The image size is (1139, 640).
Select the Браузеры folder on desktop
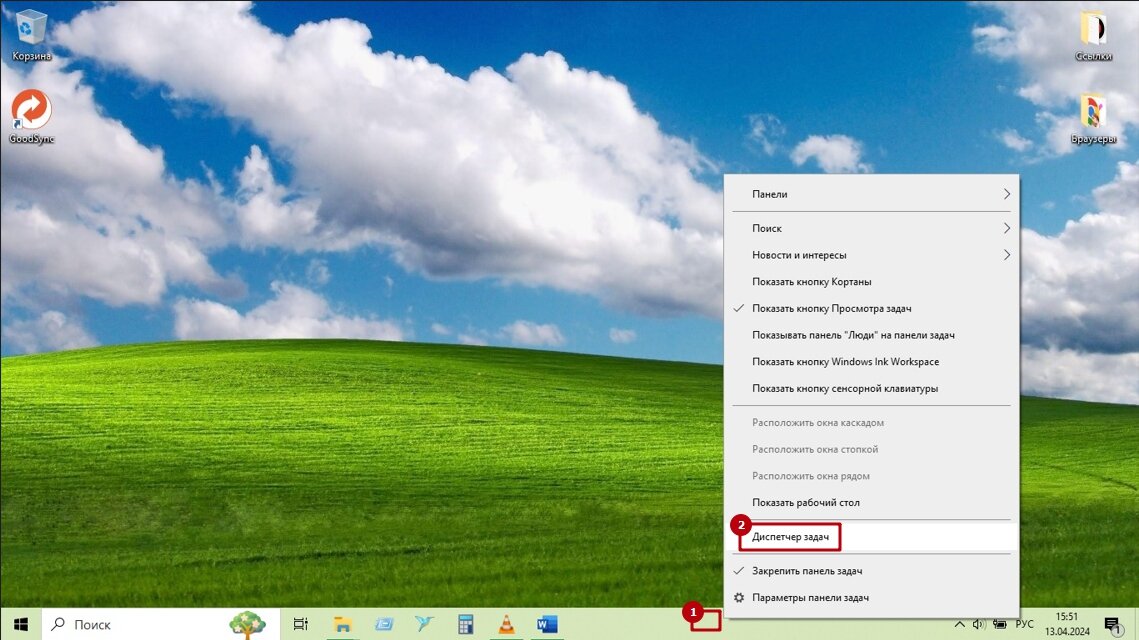pos(1093,119)
